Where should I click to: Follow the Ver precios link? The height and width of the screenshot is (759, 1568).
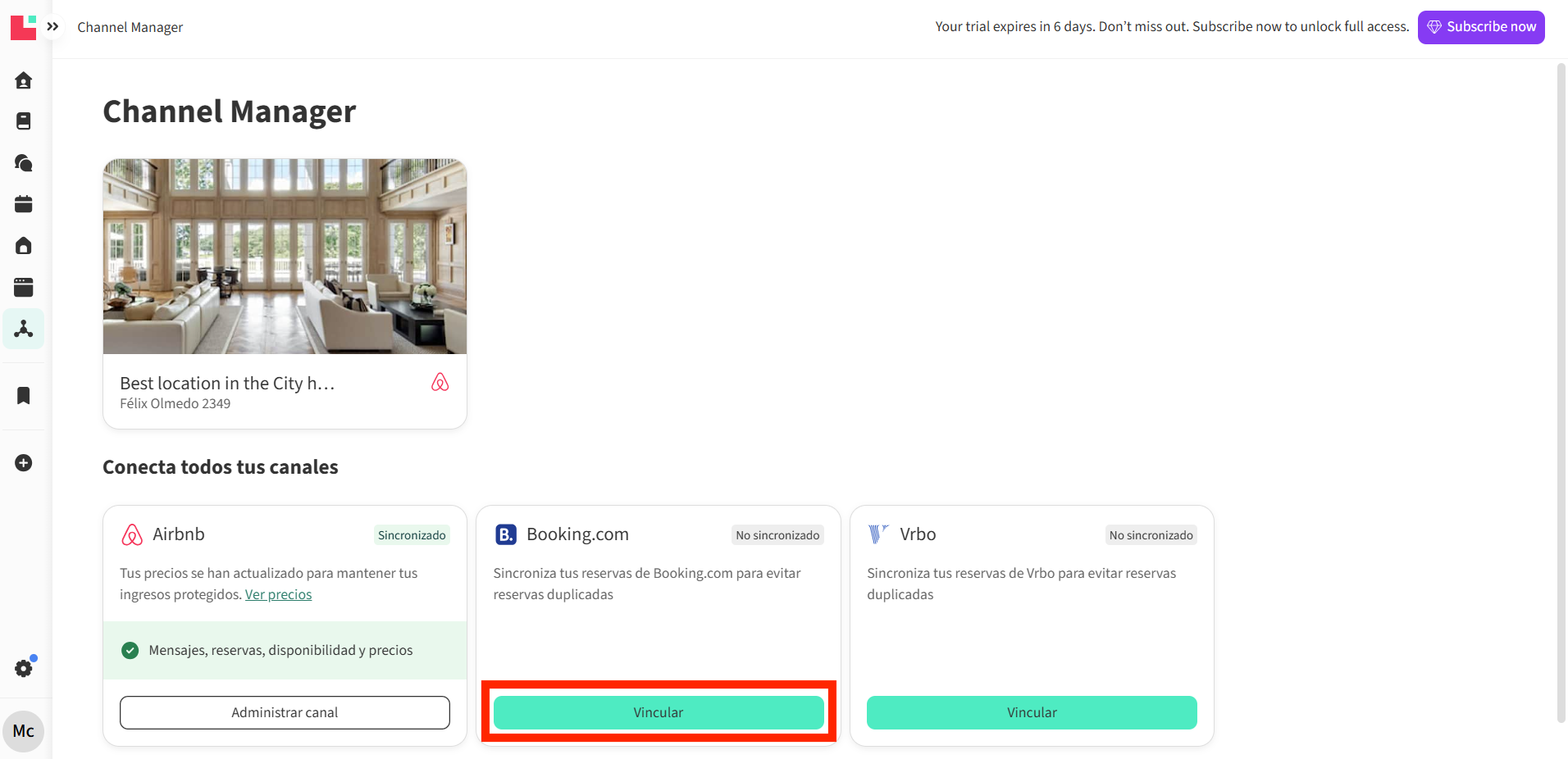coord(278,595)
